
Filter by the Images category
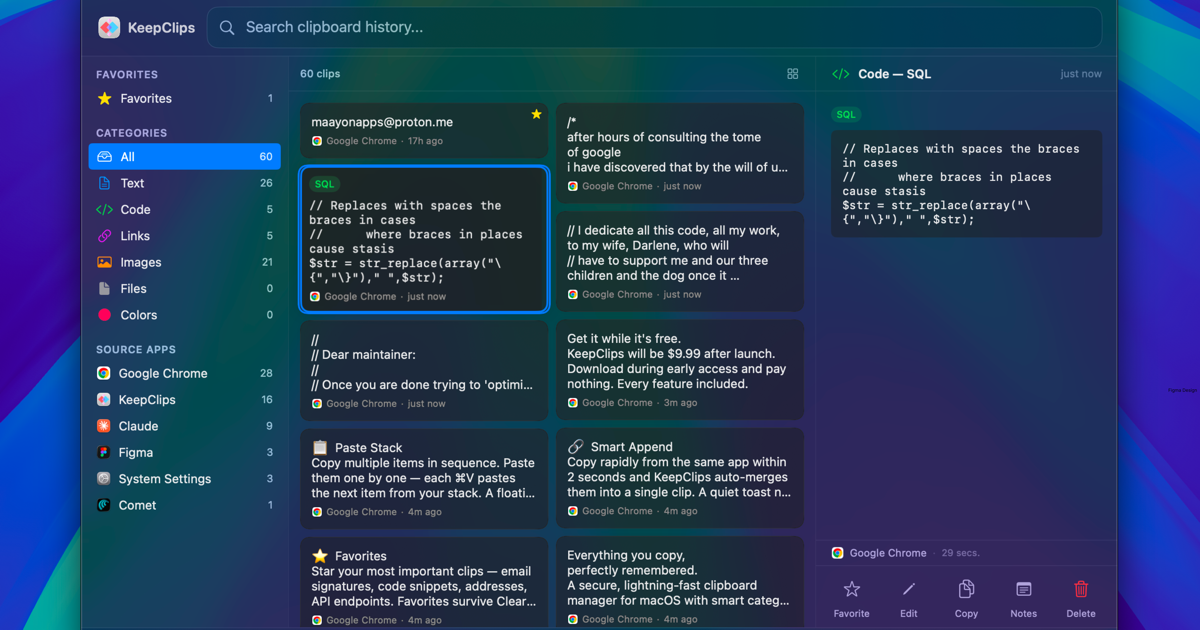pyautogui.click(x=184, y=262)
